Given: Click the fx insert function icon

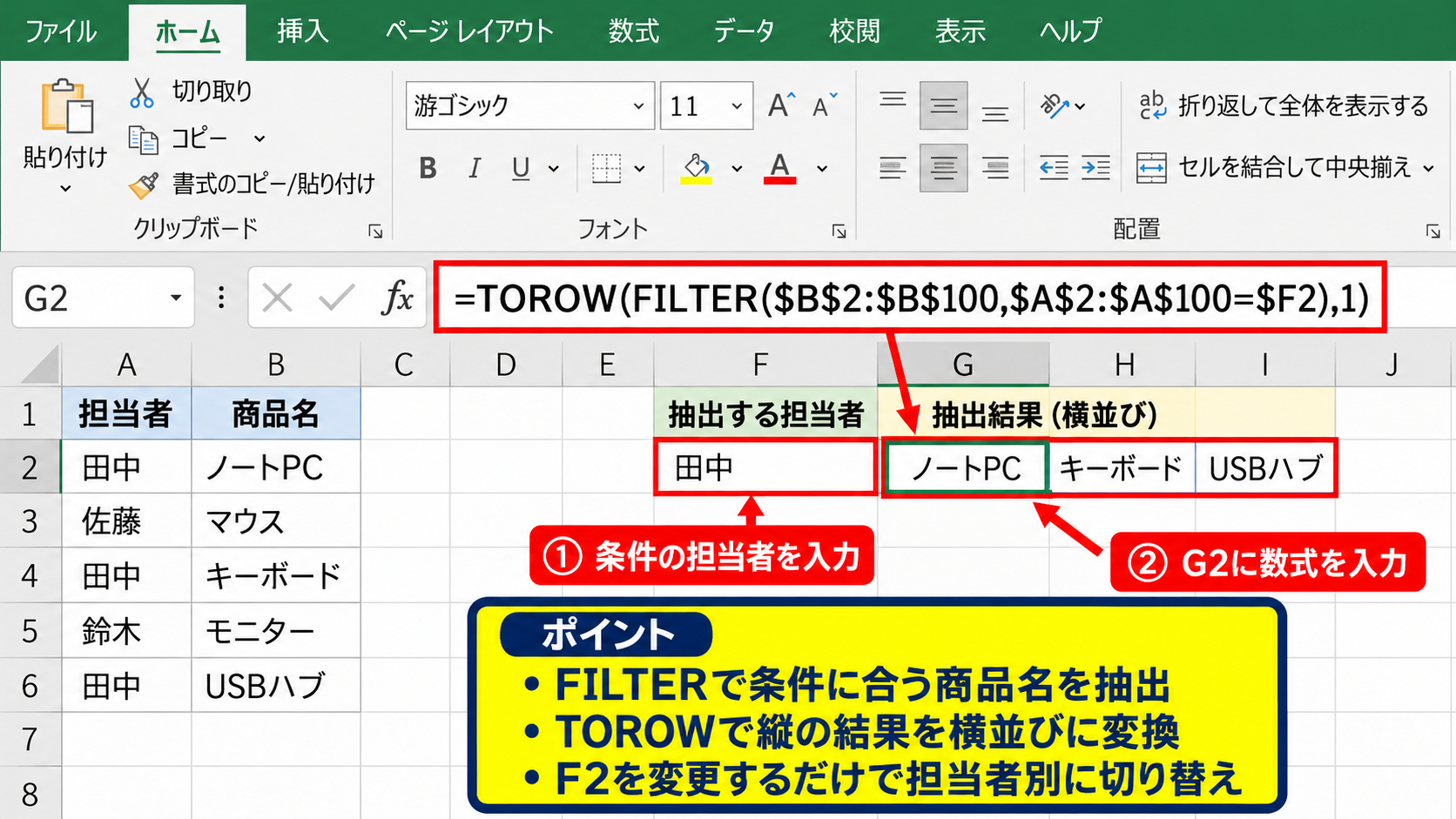Looking at the screenshot, I should coord(397,299).
